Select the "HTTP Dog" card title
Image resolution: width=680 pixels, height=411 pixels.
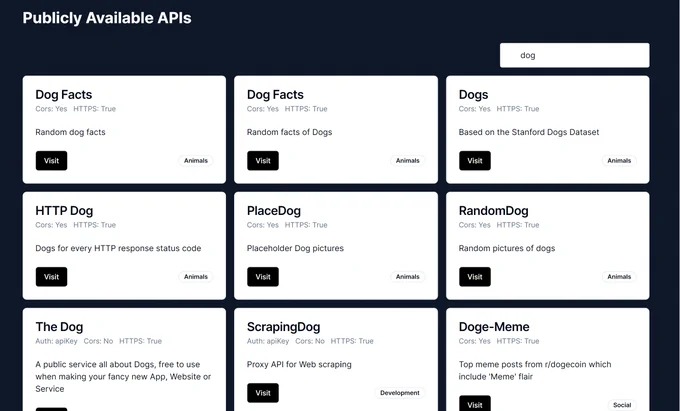[x=64, y=211]
